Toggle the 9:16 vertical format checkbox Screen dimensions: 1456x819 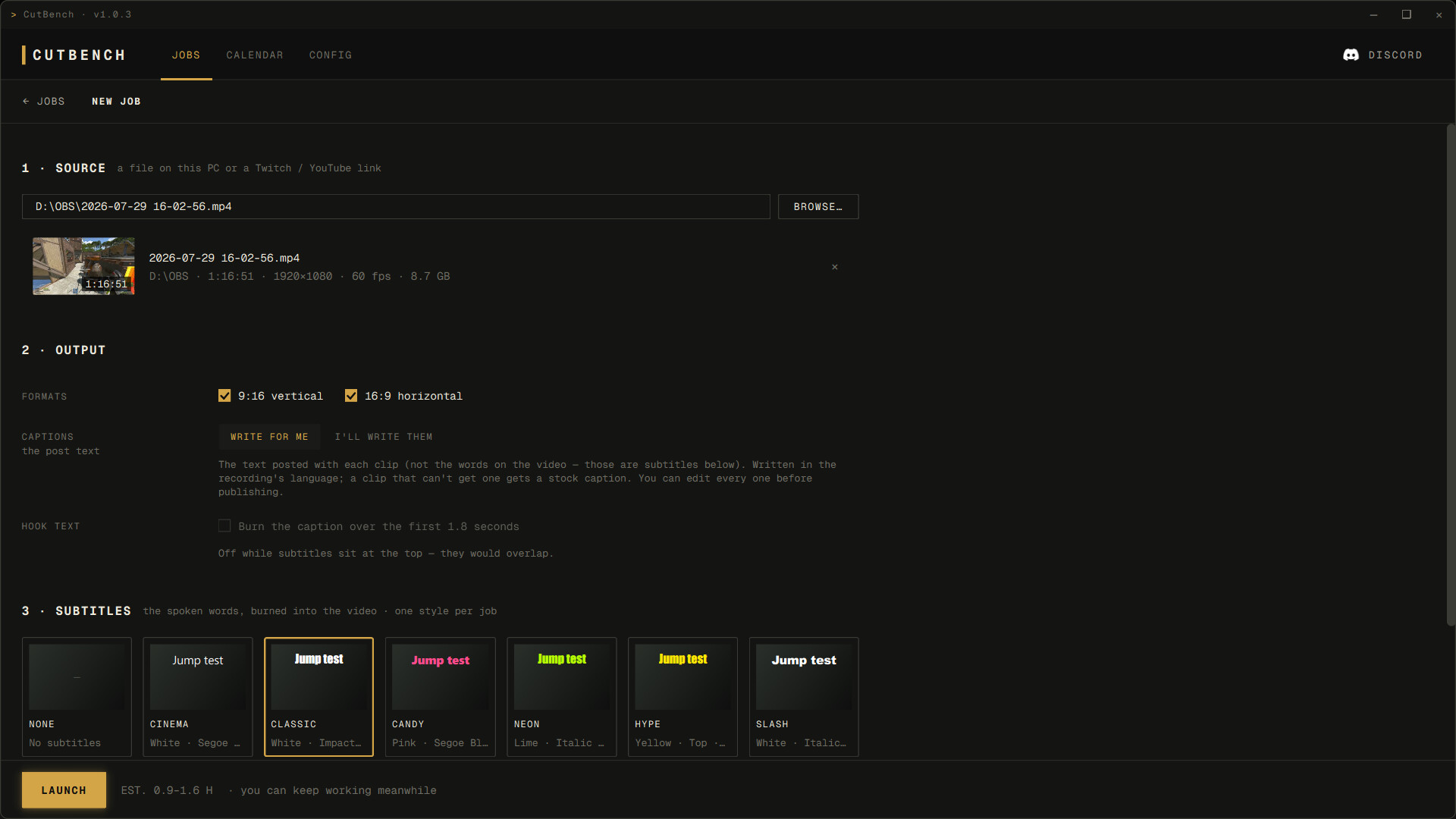[224, 396]
